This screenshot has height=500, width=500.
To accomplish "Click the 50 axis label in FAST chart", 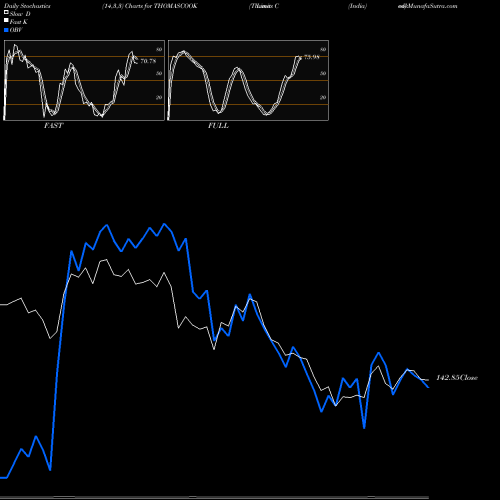I will pos(159,73).
